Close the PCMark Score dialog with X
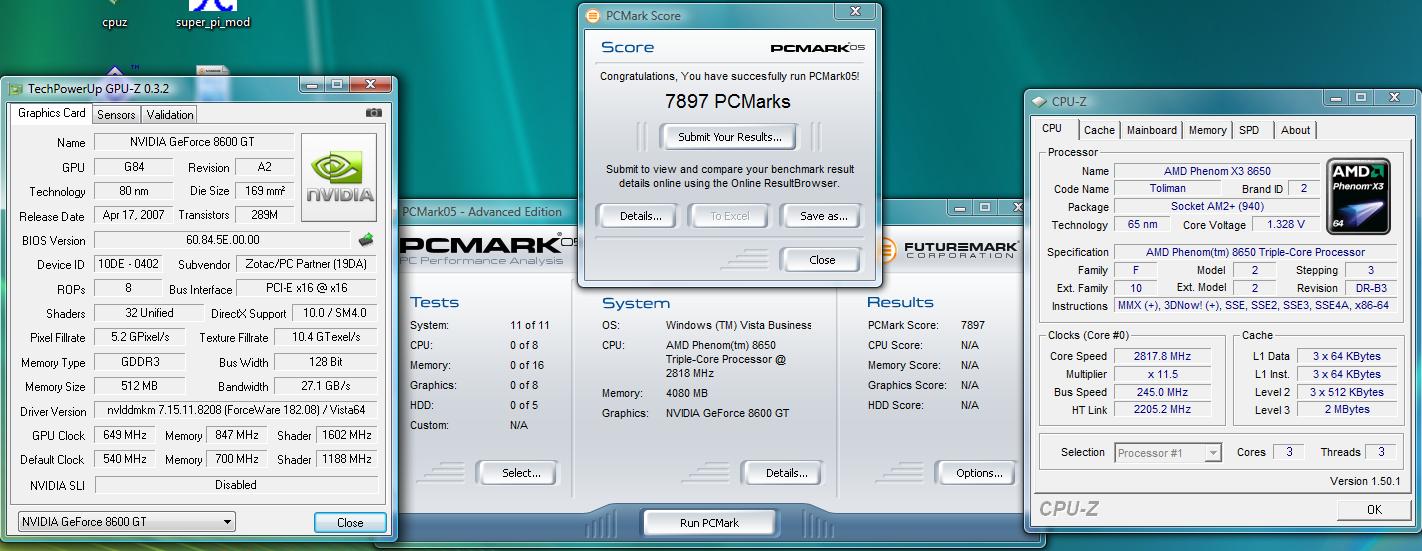 click(856, 12)
